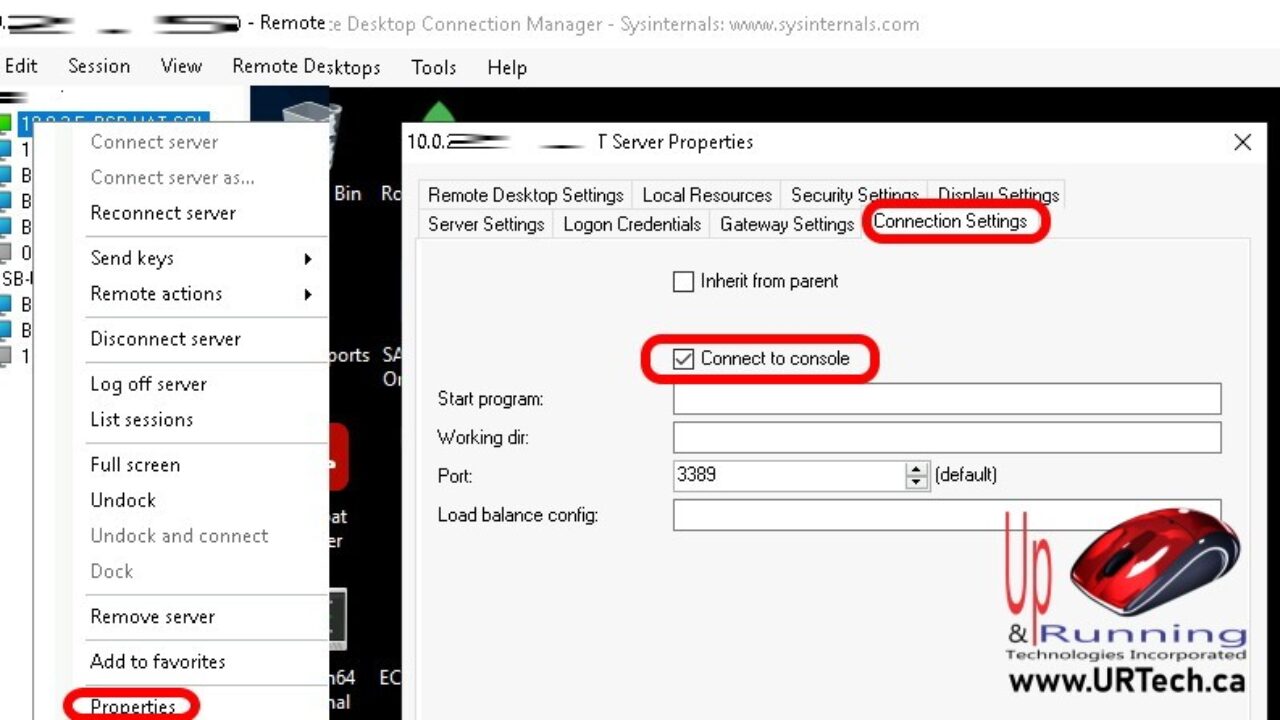Focus the Working dir input field
This screenshot has width=1280, height=720.
coord(946,437)
